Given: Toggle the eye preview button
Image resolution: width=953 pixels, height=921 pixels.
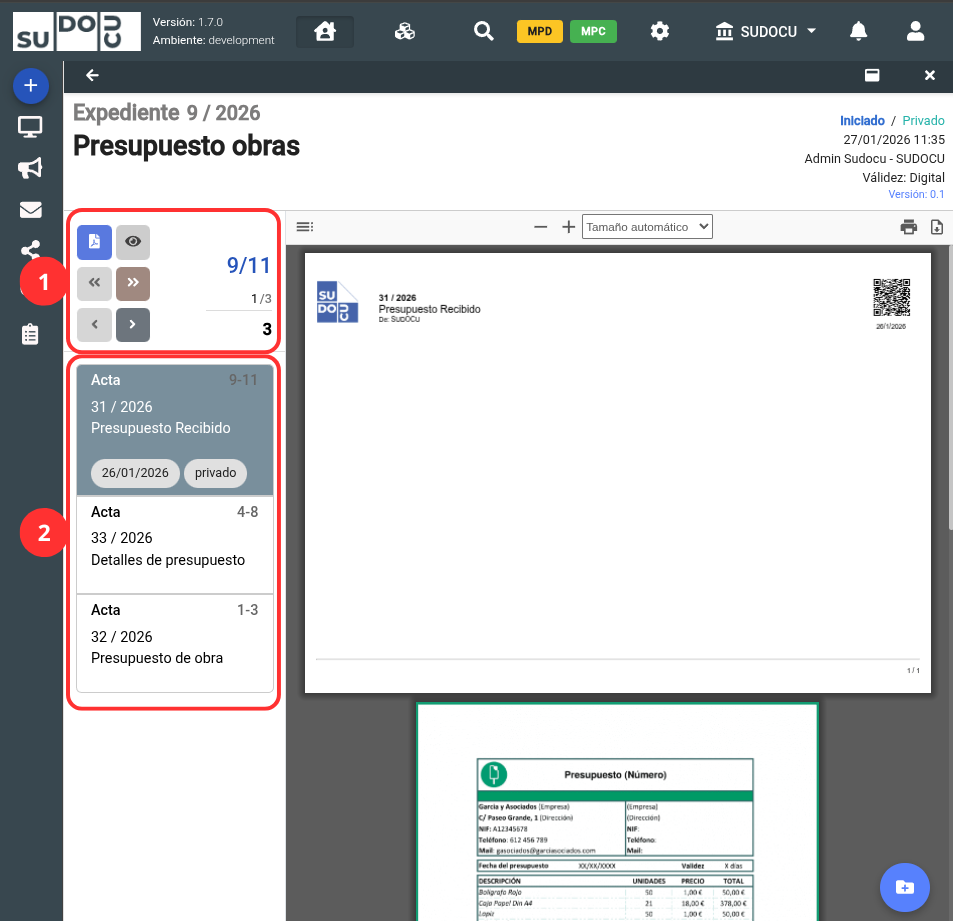Looking at the screenshot, I should (x=132, y=242).
